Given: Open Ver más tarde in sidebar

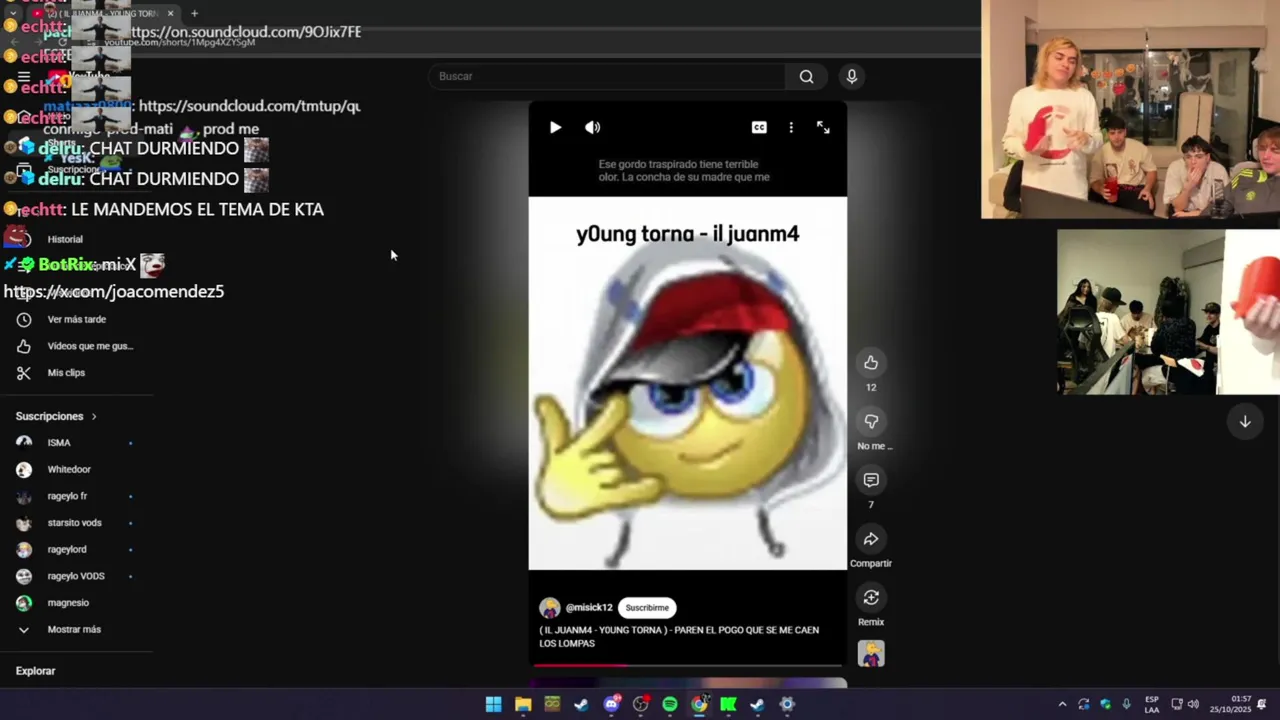Looking at the screenshot, I should pos(76,319).
